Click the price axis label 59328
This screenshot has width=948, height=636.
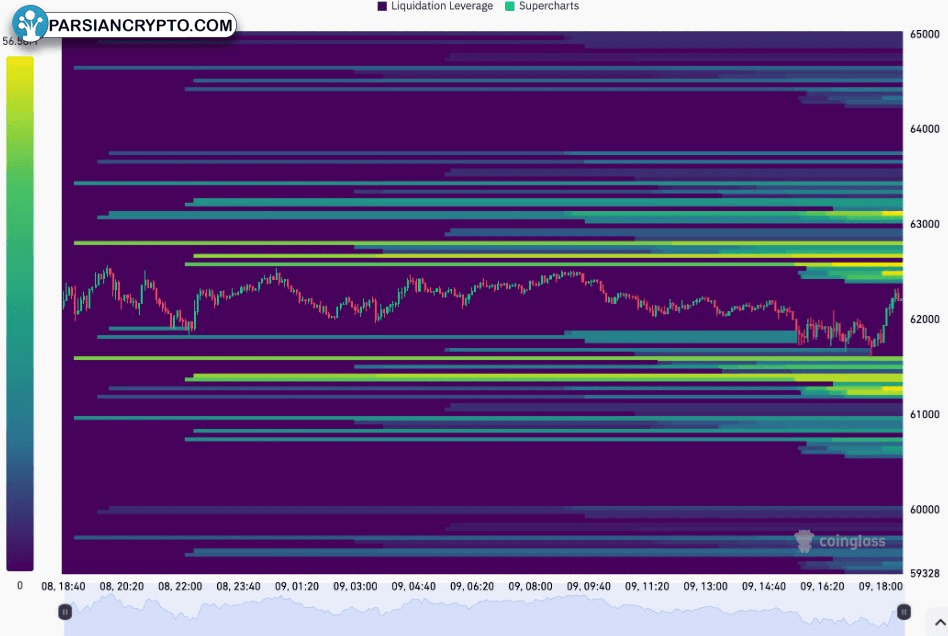924,573
